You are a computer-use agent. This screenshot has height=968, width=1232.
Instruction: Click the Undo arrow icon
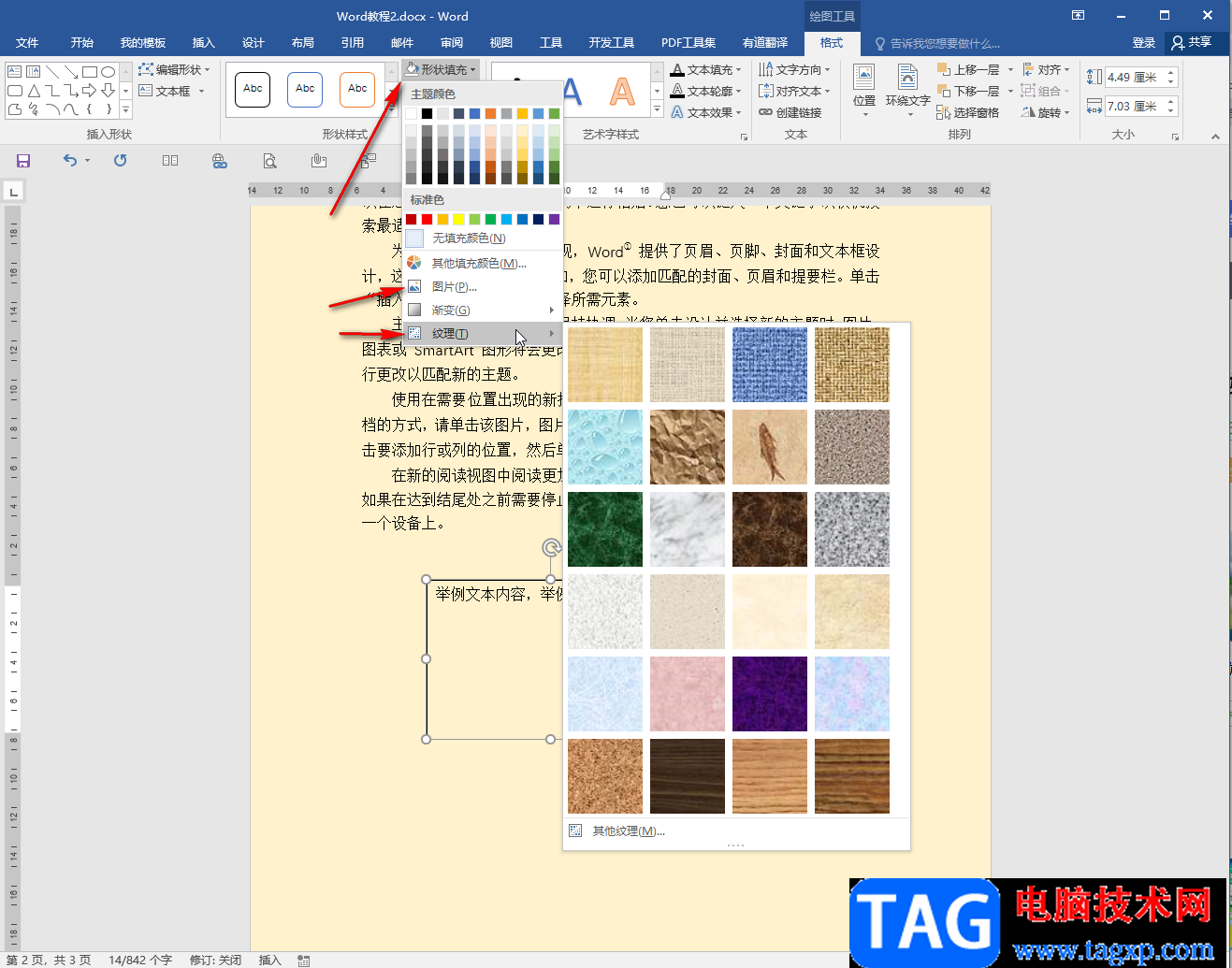pyautogui.click(x=70, y=161)
